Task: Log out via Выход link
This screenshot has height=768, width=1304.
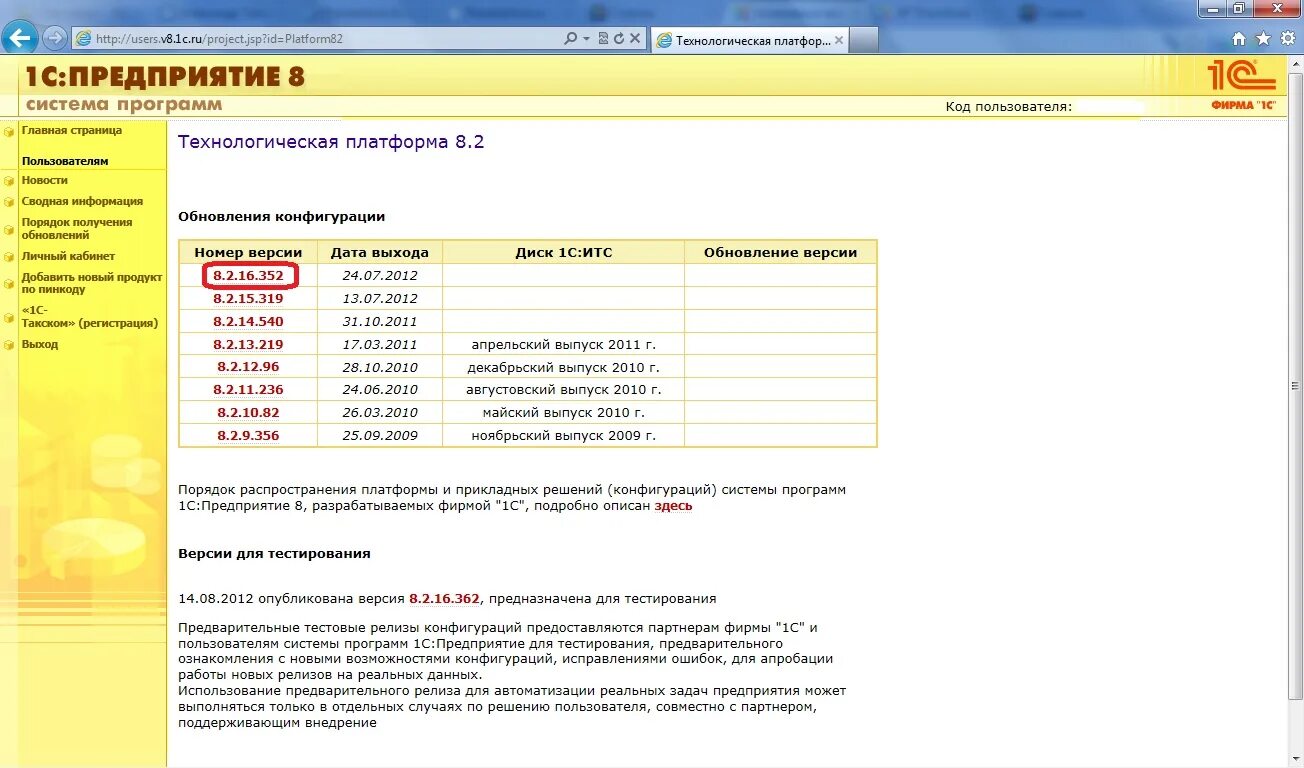Action: tap(40, 344)
